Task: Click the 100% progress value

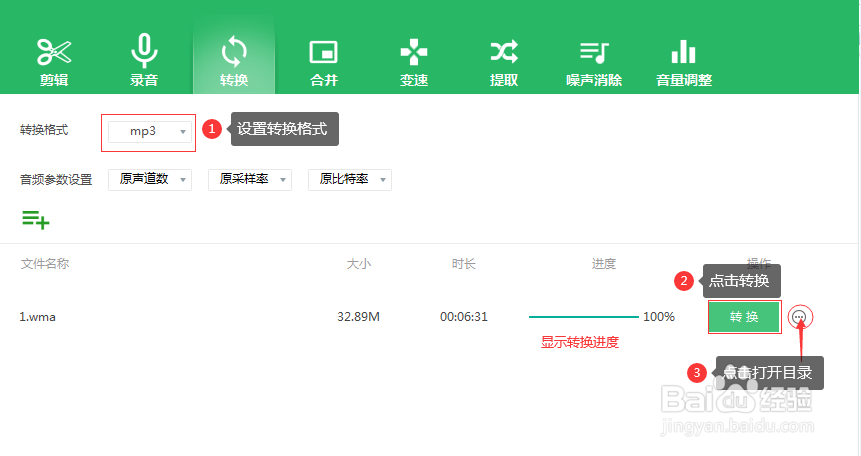Action: point(659,317)
